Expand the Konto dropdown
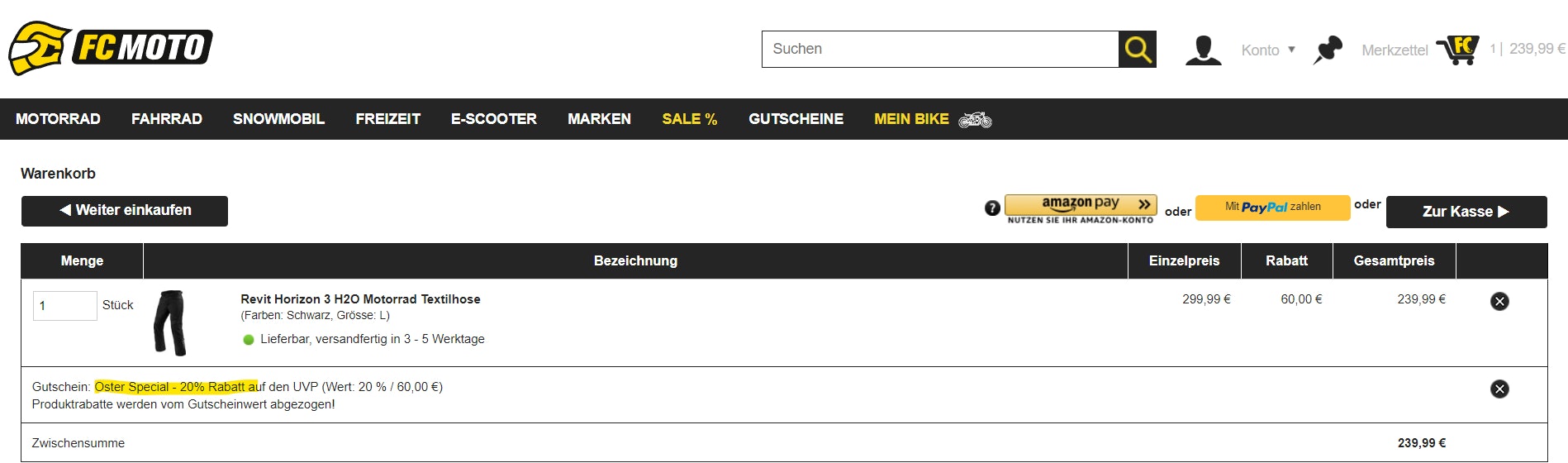1568x463 pixels. tap(1267, 50)
